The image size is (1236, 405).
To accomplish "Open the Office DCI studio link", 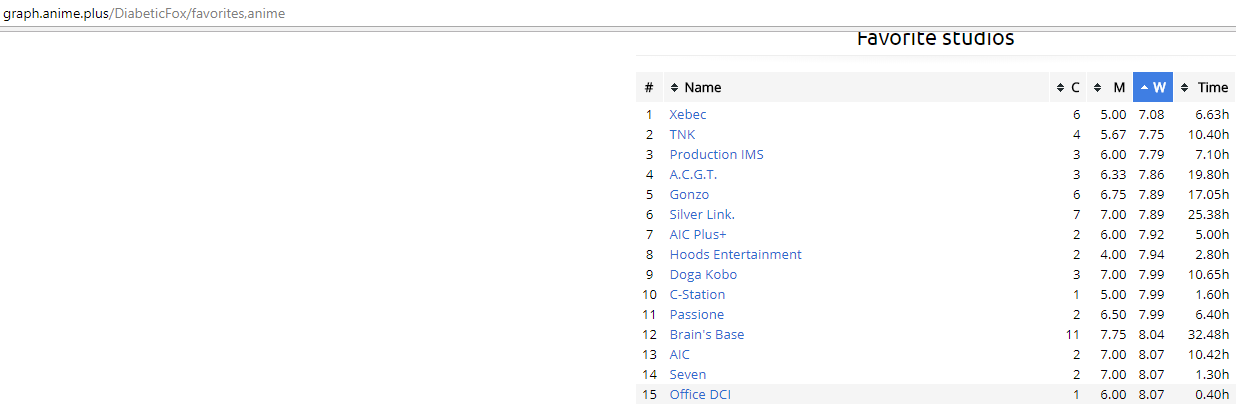I will pos(700,395).
